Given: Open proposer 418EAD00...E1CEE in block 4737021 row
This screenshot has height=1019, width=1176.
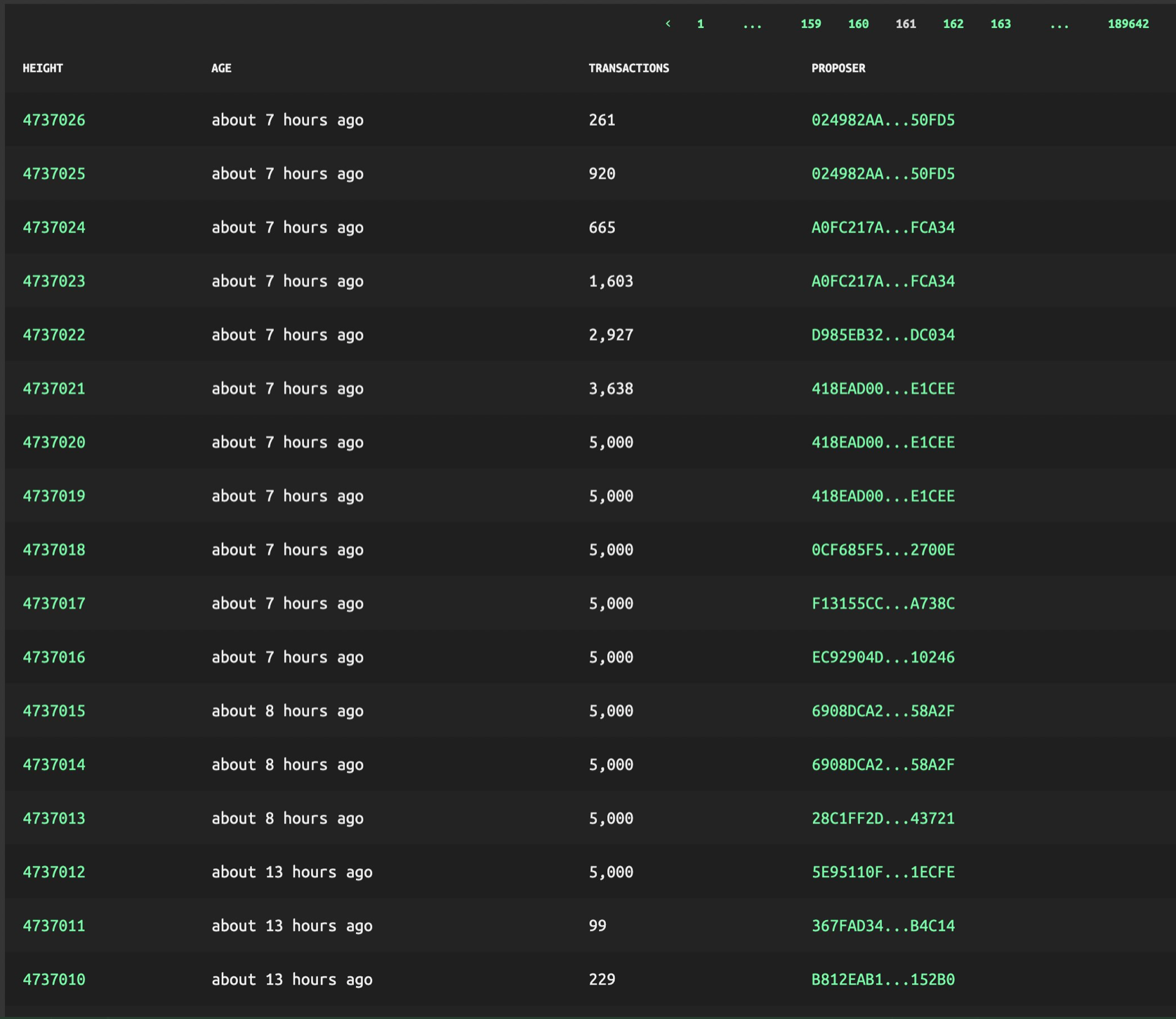Looking at the screenshot, I should click(883, 389).
